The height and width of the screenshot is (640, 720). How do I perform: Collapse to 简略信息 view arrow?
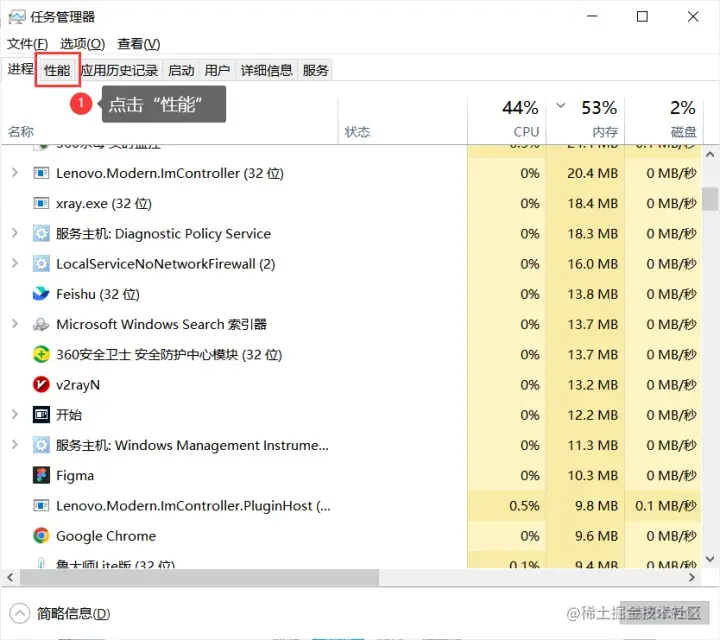20,613
